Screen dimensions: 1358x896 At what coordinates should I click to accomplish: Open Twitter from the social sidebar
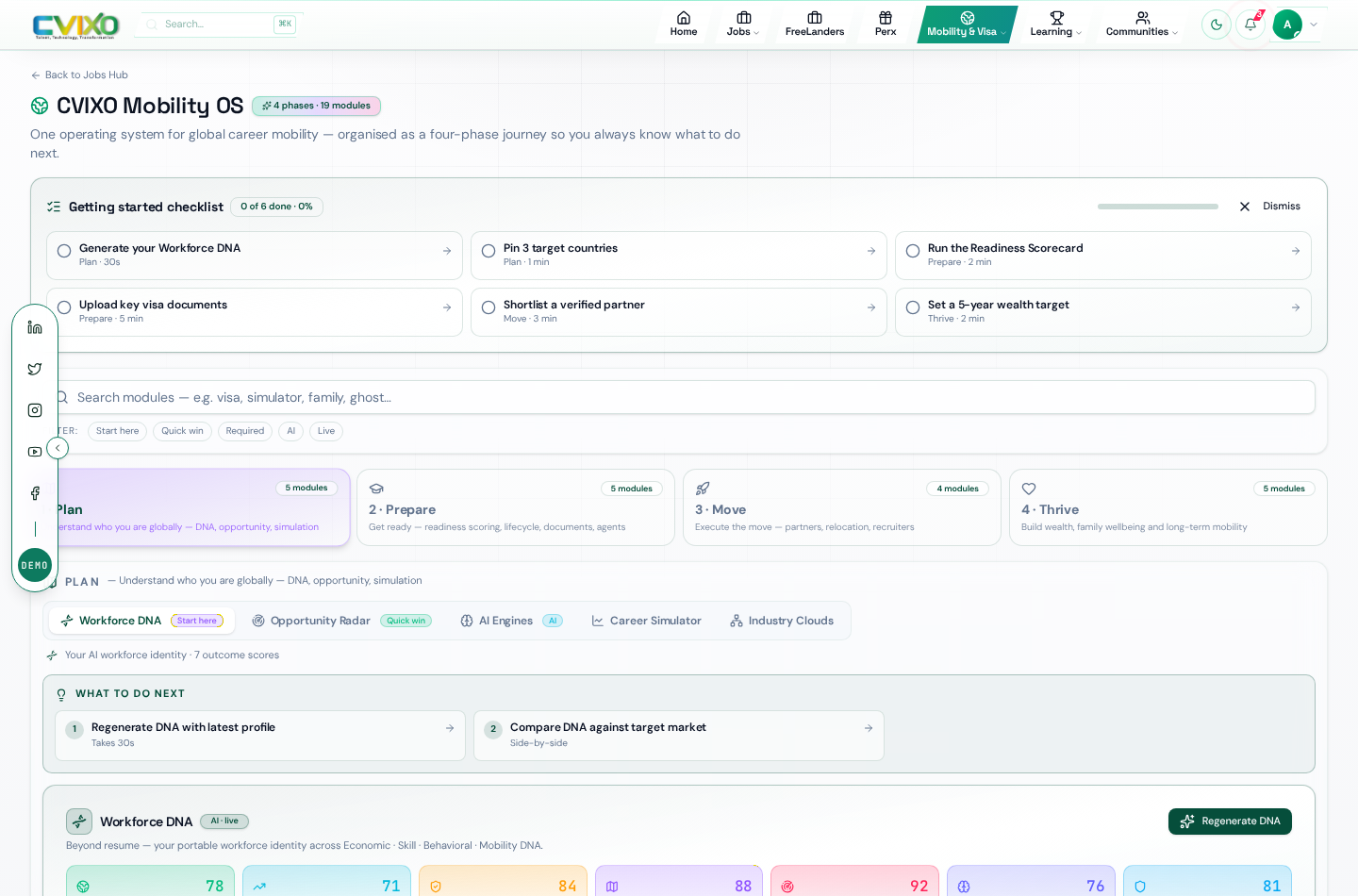coord(35,369)
